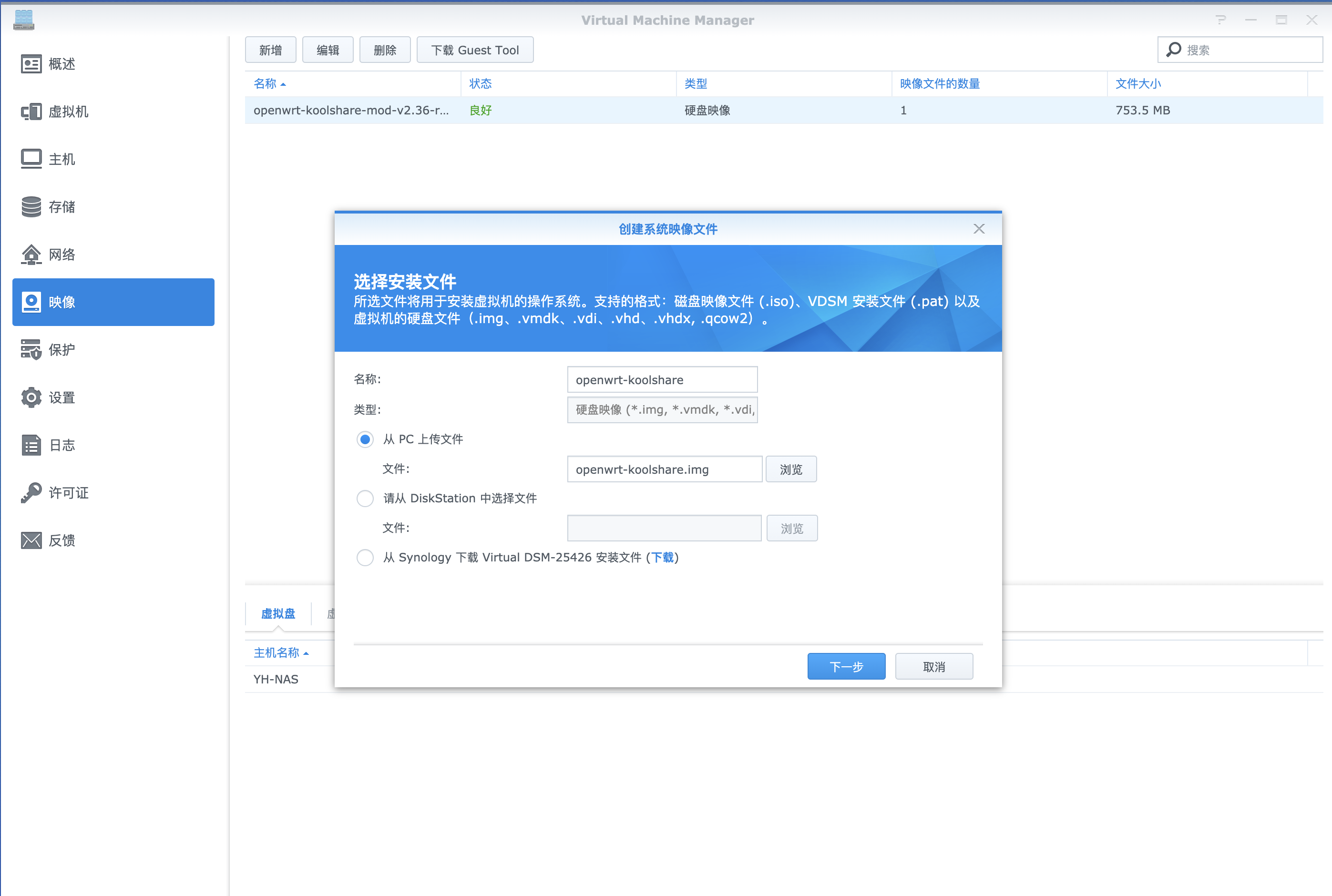The image size is (1332, 896).
Task: Click the Virtual Machine Manager app icon
Action: (x=23, y=20)
